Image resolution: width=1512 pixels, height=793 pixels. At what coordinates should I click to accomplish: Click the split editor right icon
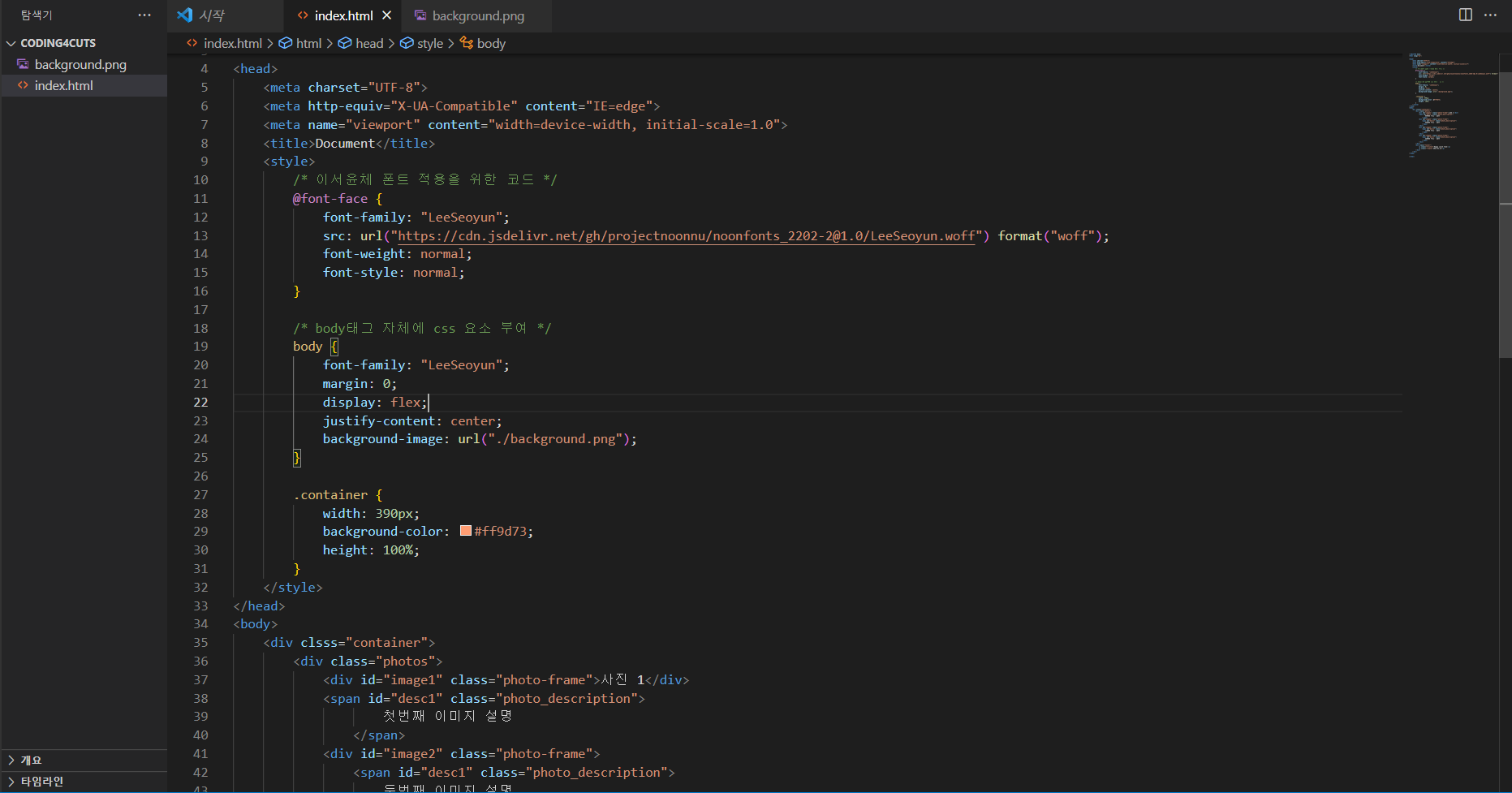coord(1466,15)
